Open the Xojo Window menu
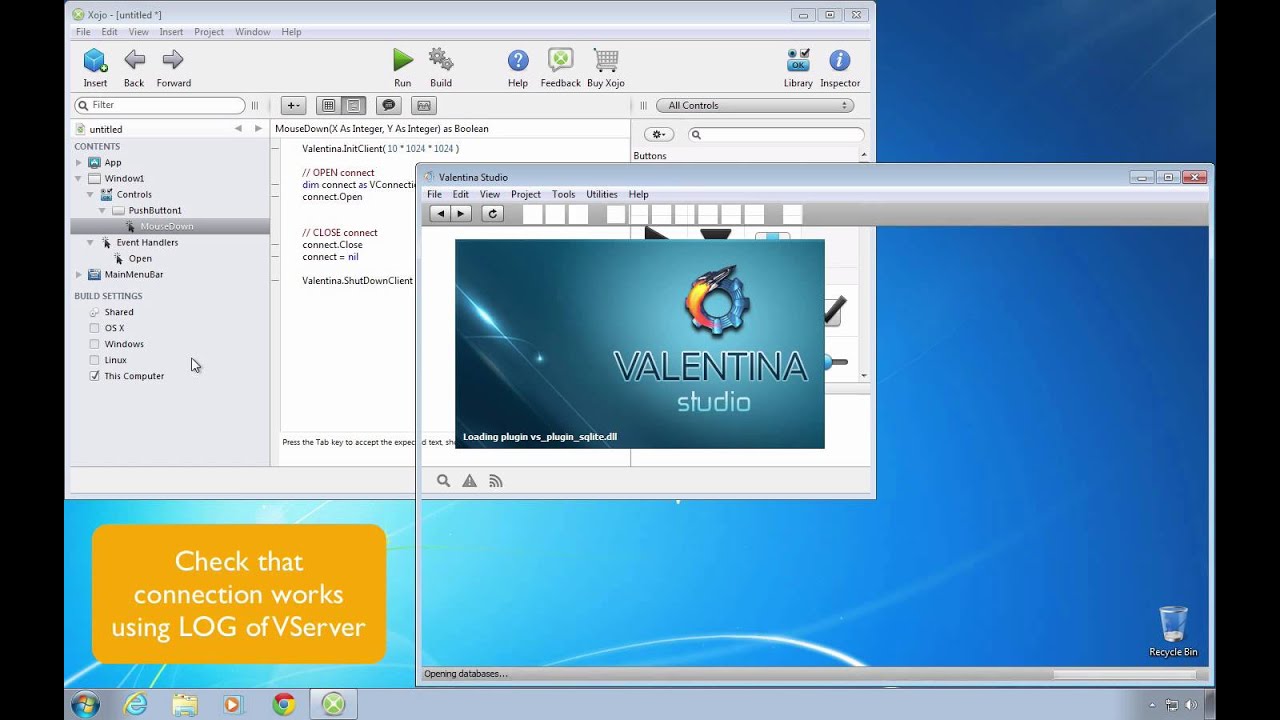 pyautogui.click(x=252, y=32)
